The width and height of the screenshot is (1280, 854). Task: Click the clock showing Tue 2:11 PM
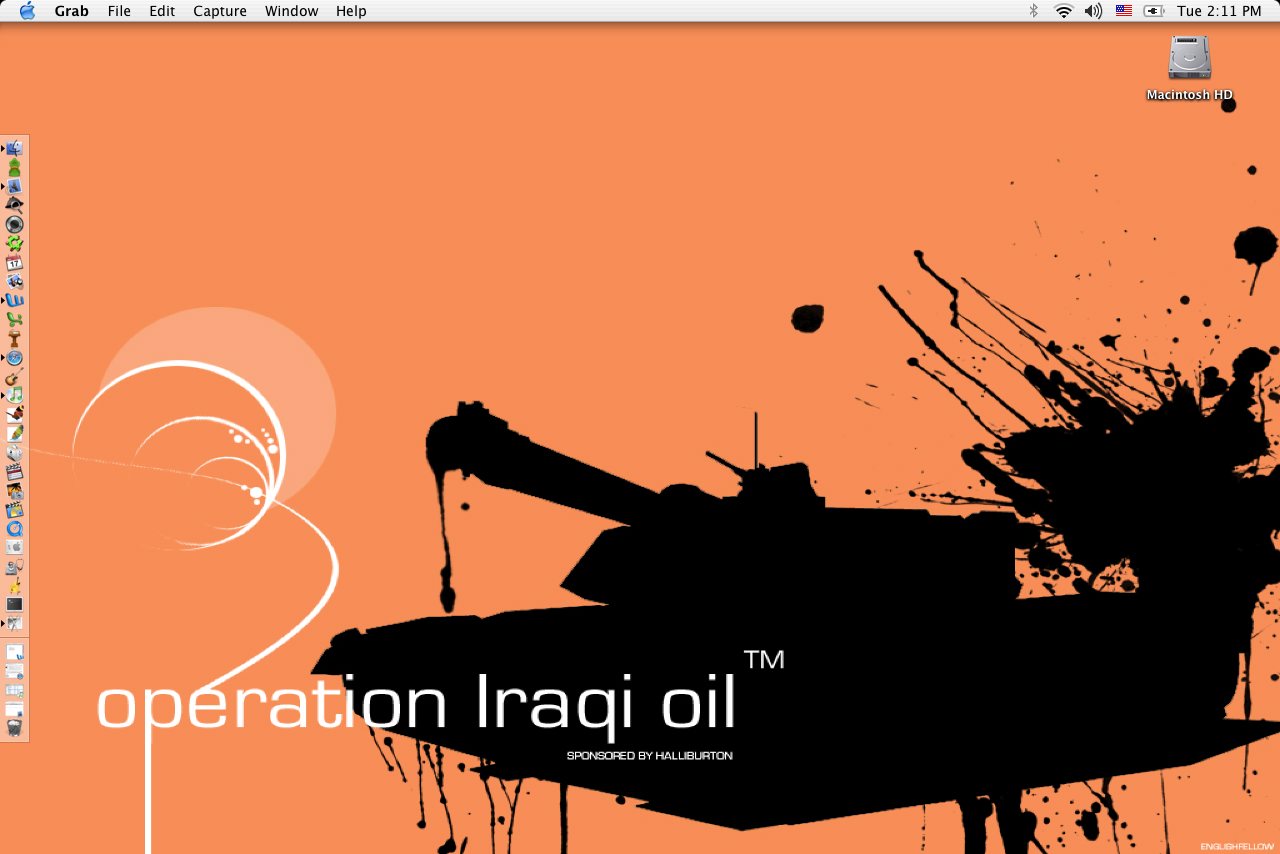point(1219,11)
